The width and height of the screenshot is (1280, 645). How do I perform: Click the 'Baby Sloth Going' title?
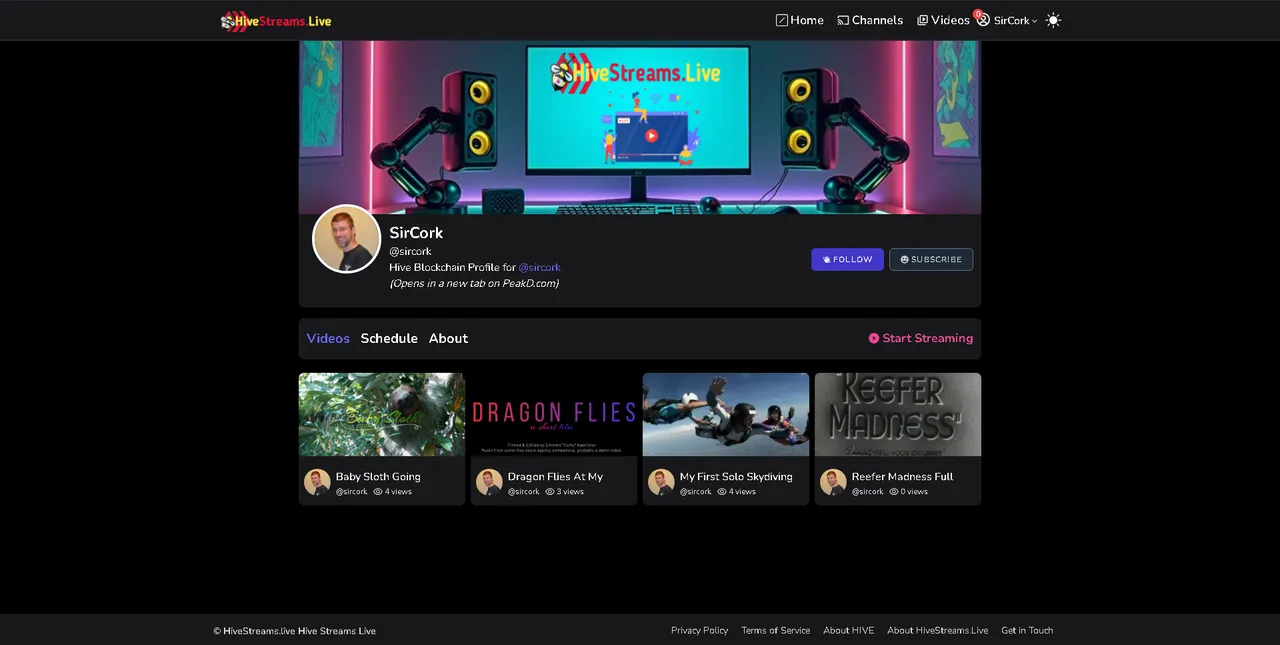(378, 477)
